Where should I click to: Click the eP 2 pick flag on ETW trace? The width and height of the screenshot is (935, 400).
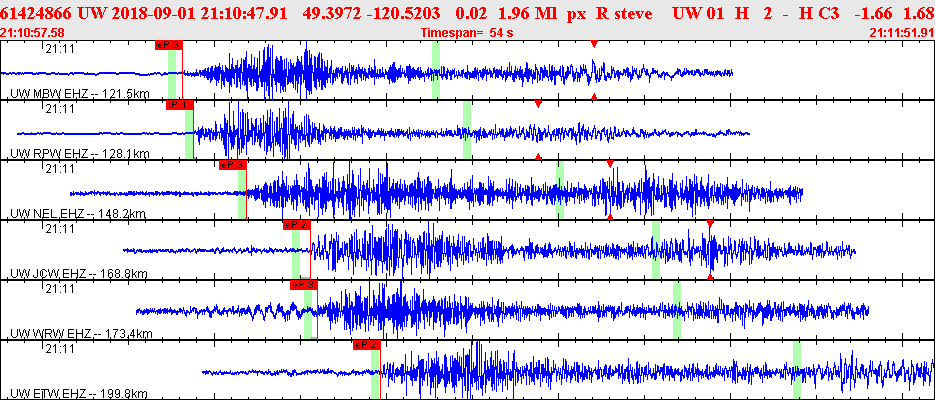(x=367, y=345)
